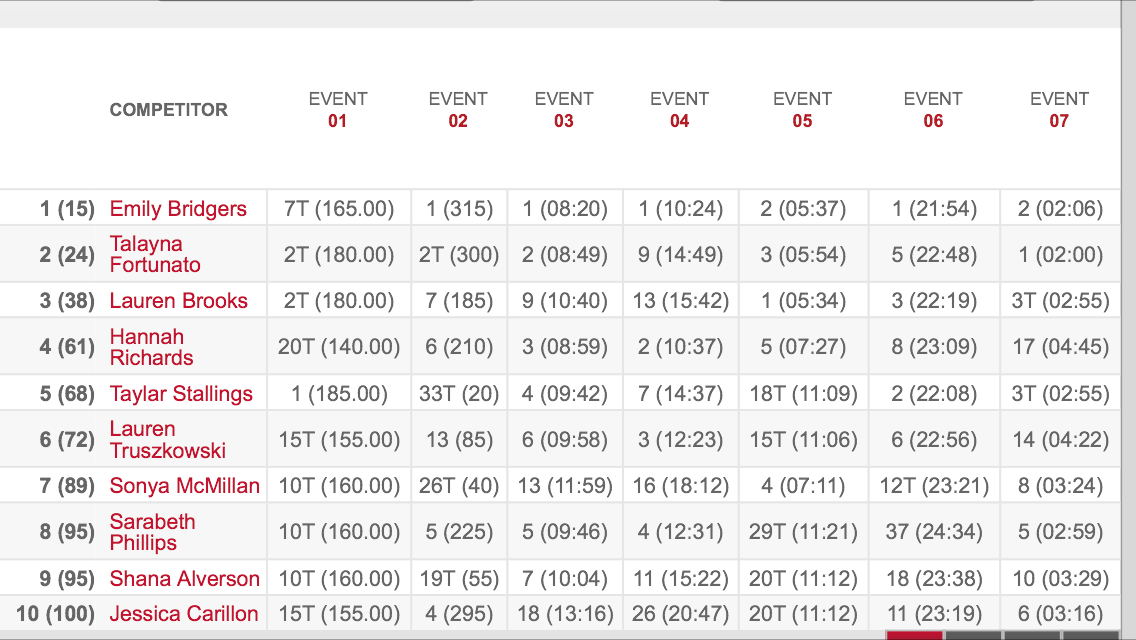Open Emily Bridgers' competitor profile

[x=178, y=209]
